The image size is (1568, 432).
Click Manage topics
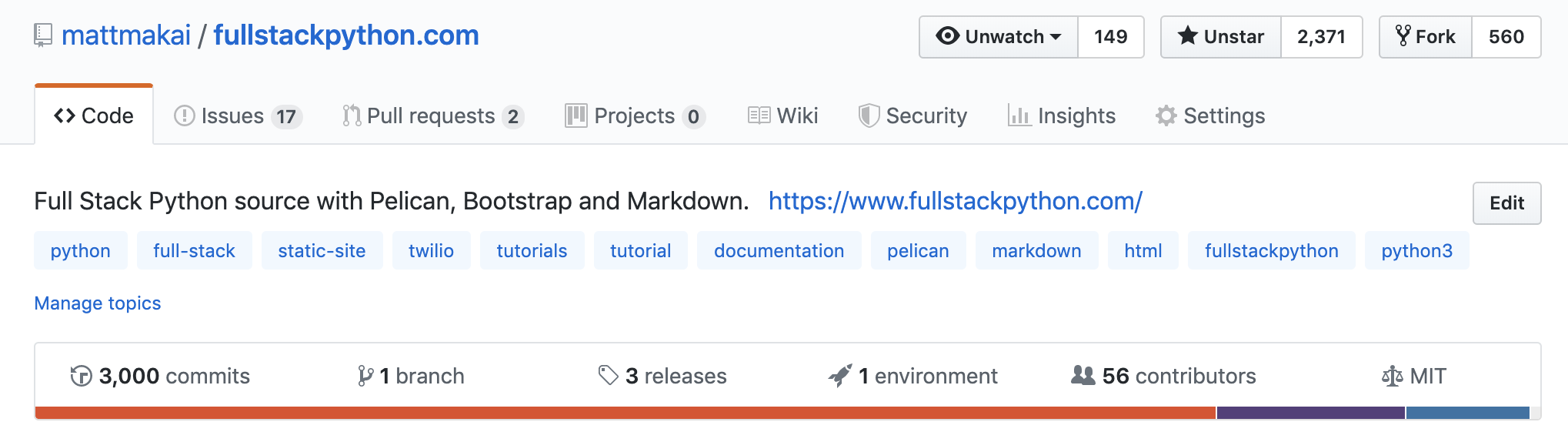(98, 303)
